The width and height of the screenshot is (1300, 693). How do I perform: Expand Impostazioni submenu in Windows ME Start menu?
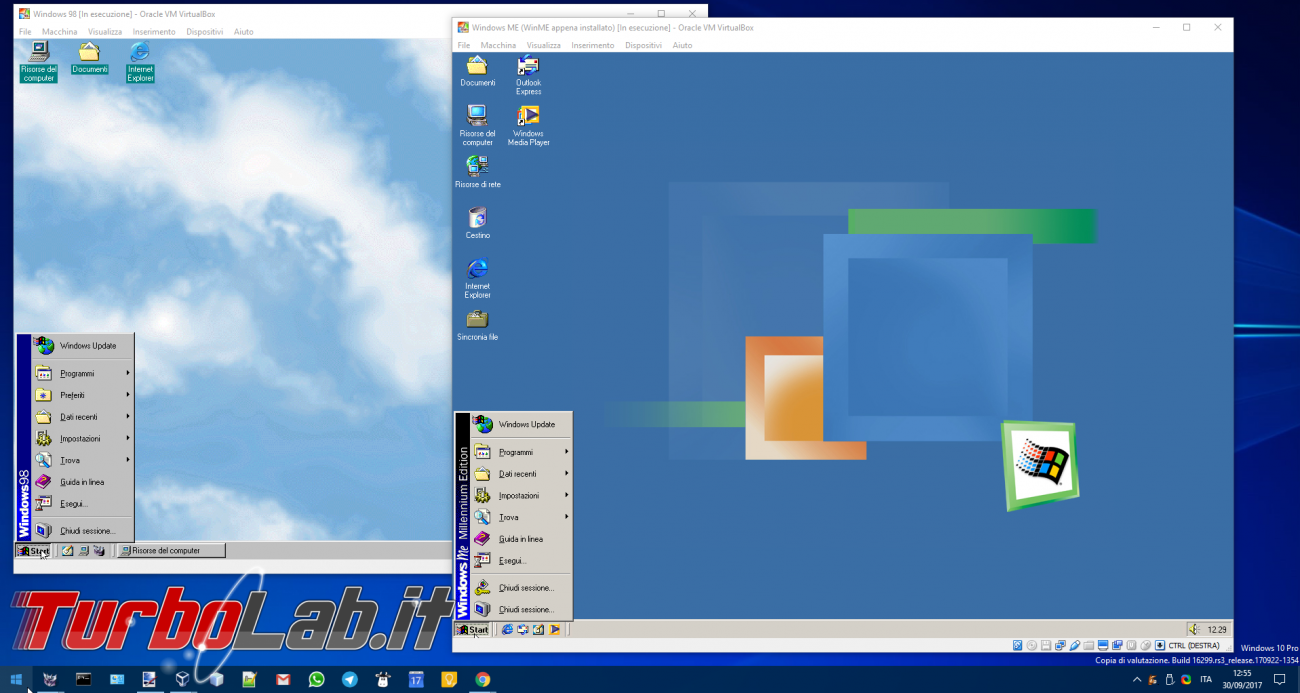coord(520,496)
